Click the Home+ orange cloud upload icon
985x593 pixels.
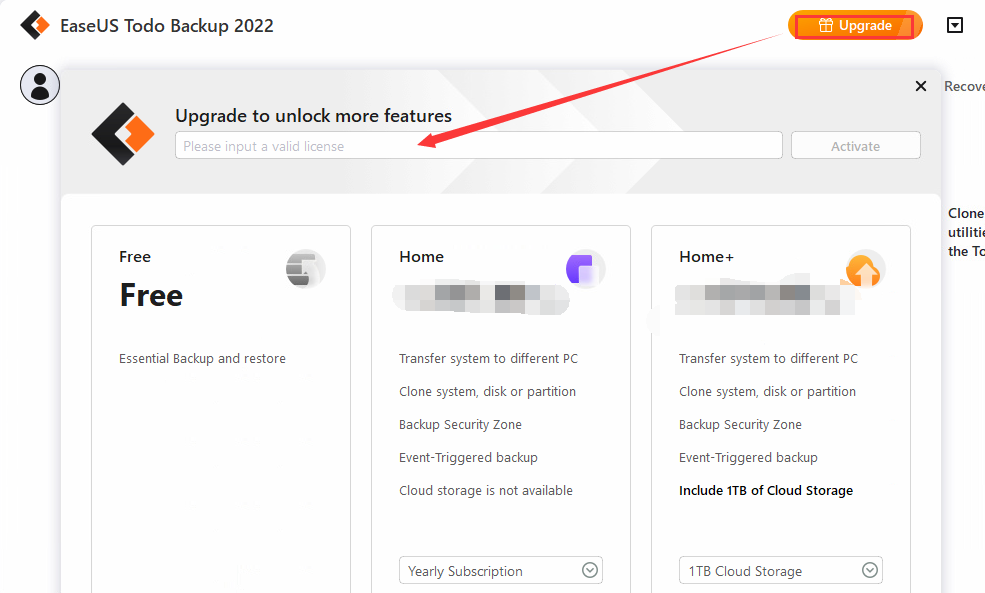(x=864, y=269)
